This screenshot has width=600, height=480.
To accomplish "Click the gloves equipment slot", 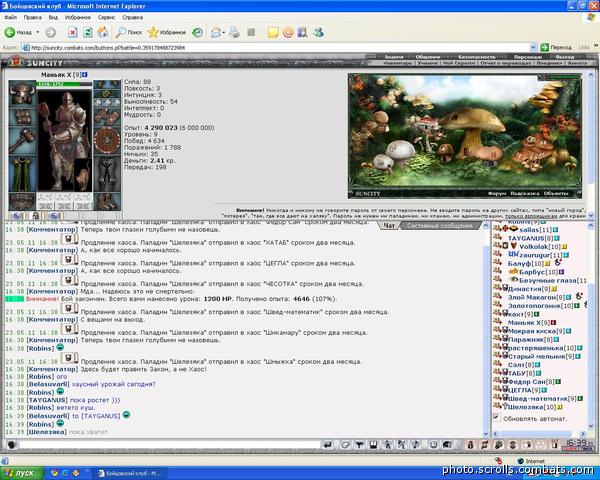I will [107, 117].
